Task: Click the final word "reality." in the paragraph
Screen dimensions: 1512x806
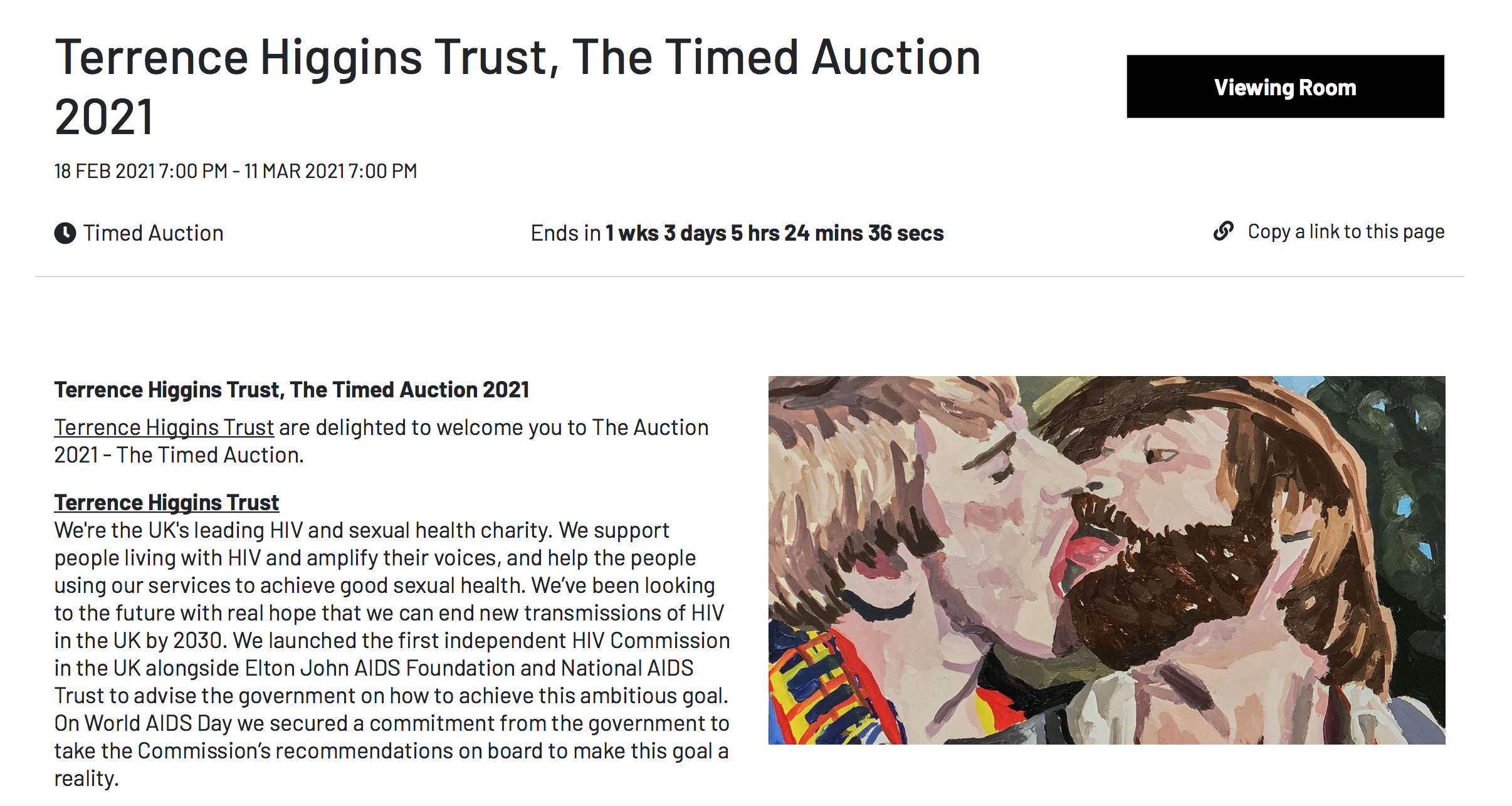Action: [86, 778]
